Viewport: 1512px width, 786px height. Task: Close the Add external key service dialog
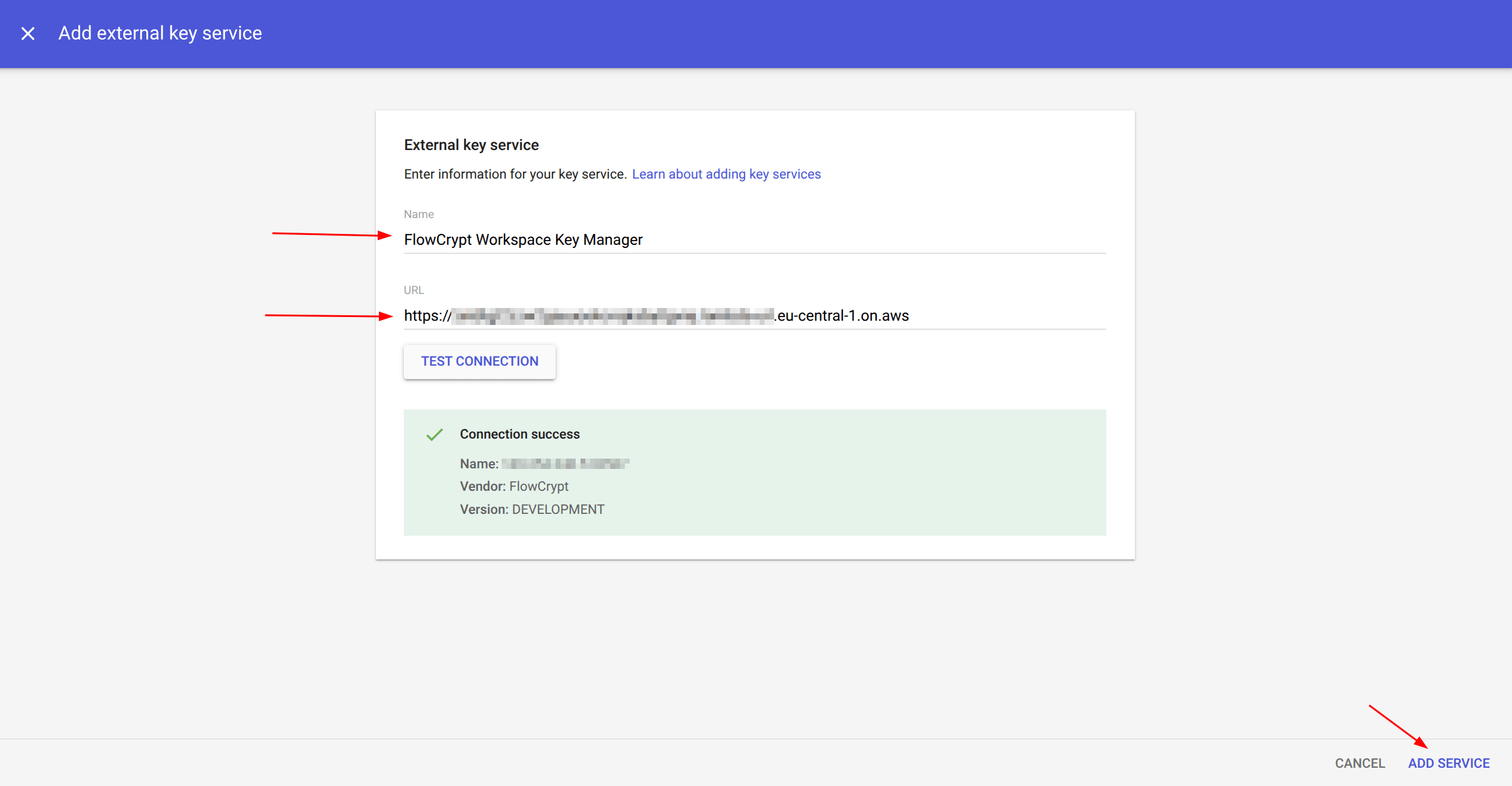[x=28, y=33]
